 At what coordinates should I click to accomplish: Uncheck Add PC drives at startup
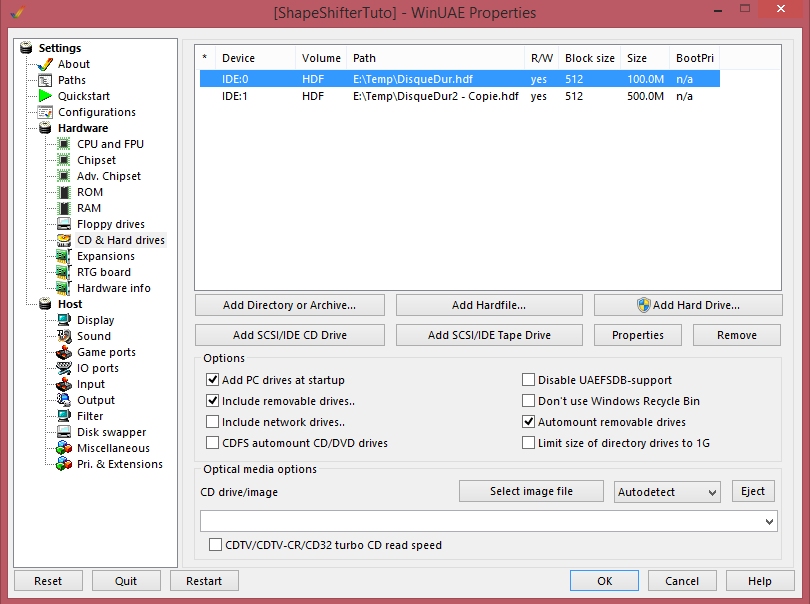tap(212, 380)
